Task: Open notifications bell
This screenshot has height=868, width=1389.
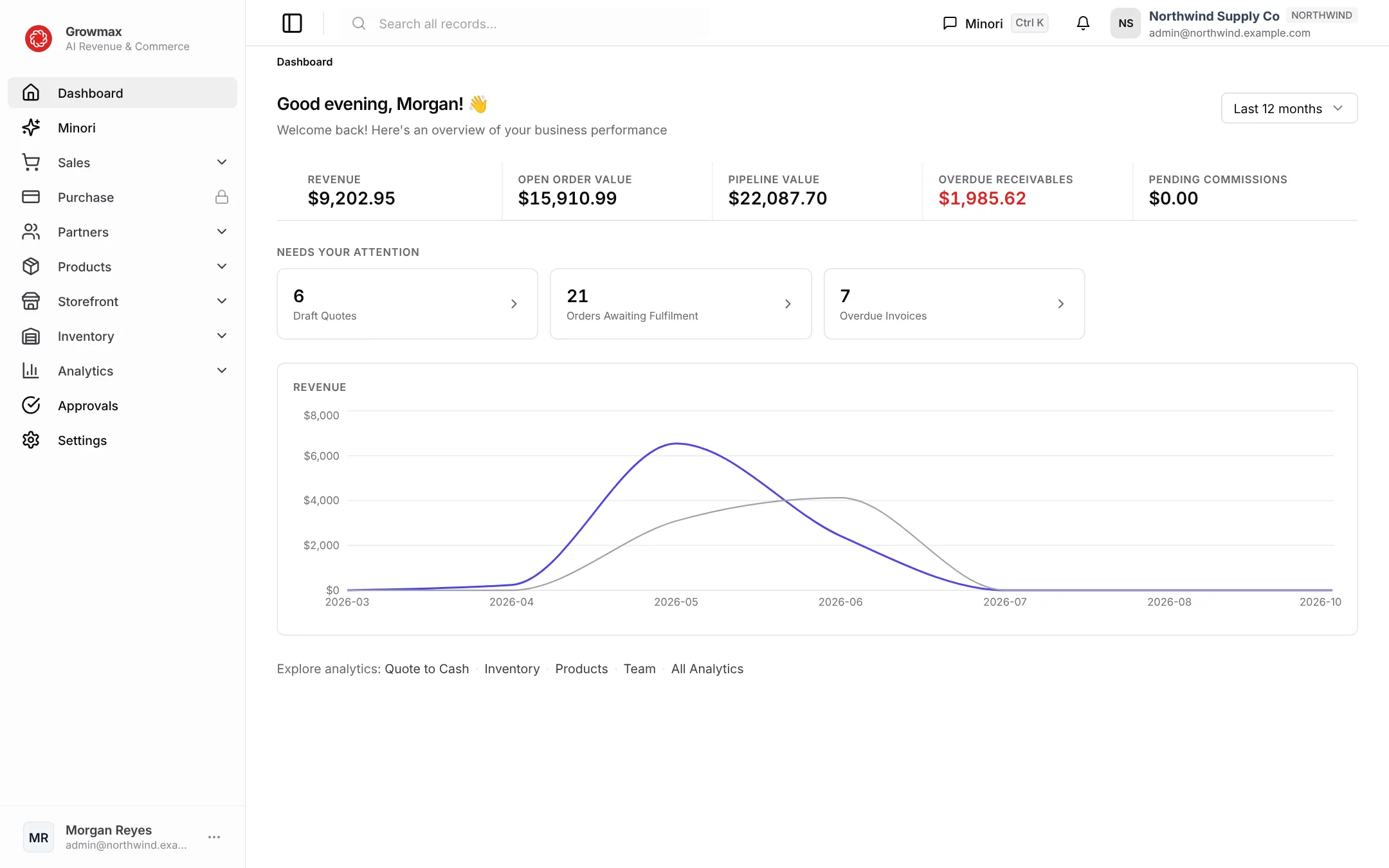Action: click(x=1083, y=23)
